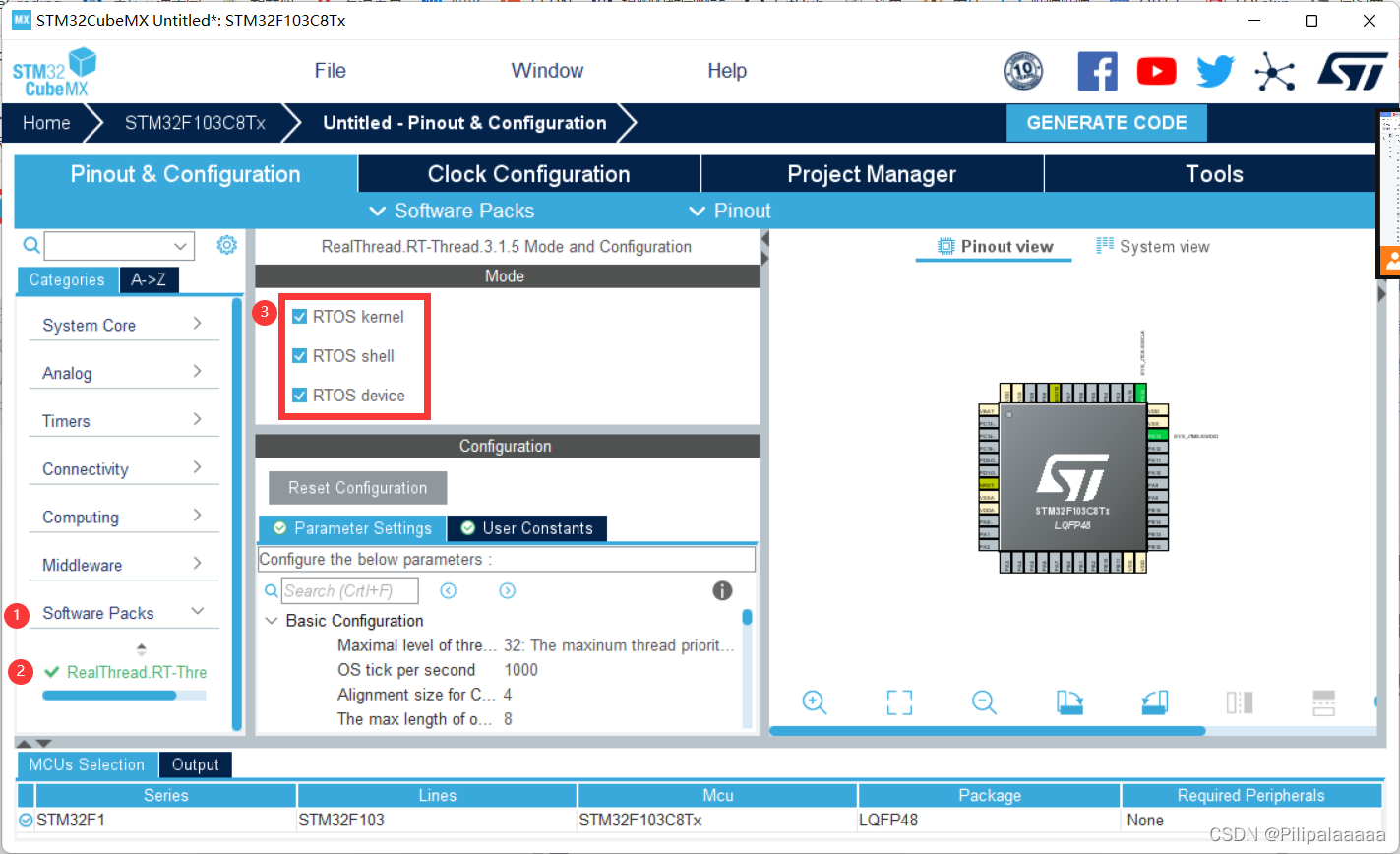Show parameter information icon

click(x=722, y=590)
